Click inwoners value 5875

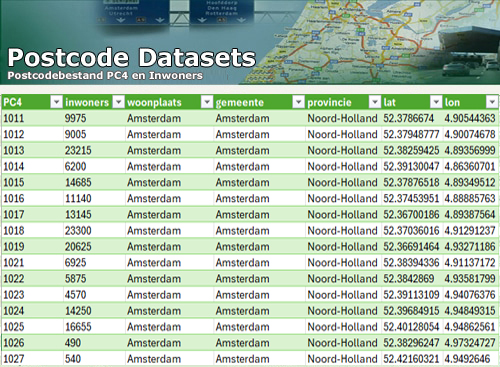point(75,278)
